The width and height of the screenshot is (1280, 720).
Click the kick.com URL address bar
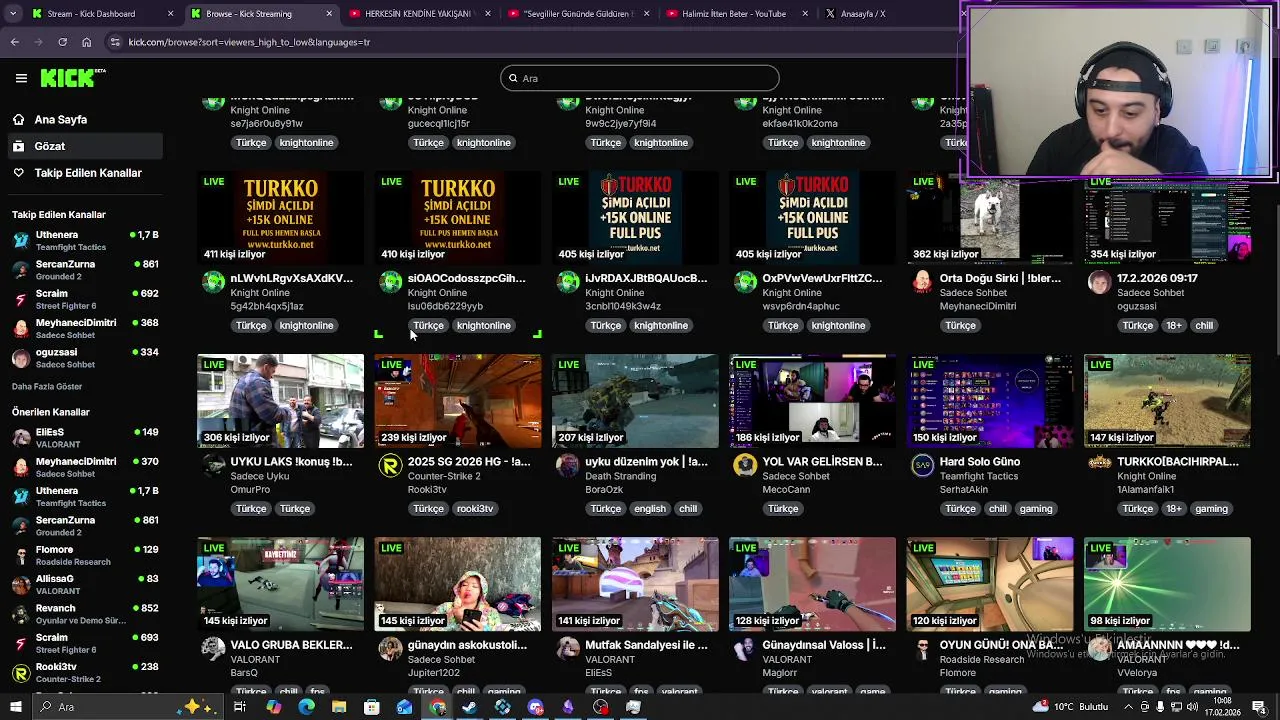click(249, 42)
